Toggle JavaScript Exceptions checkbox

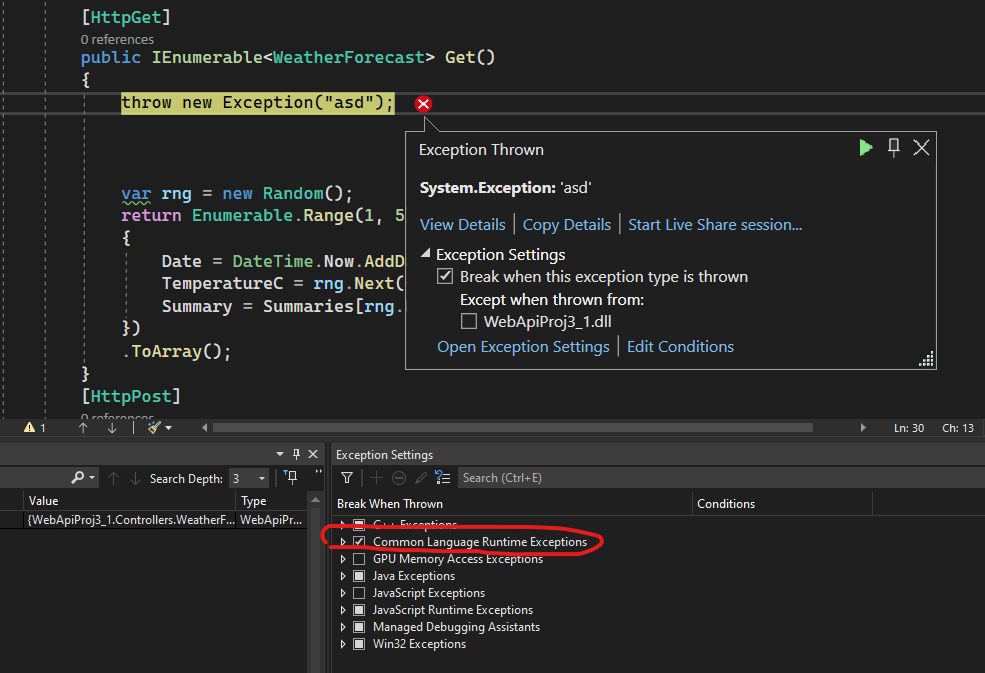(x=359, y=593)
